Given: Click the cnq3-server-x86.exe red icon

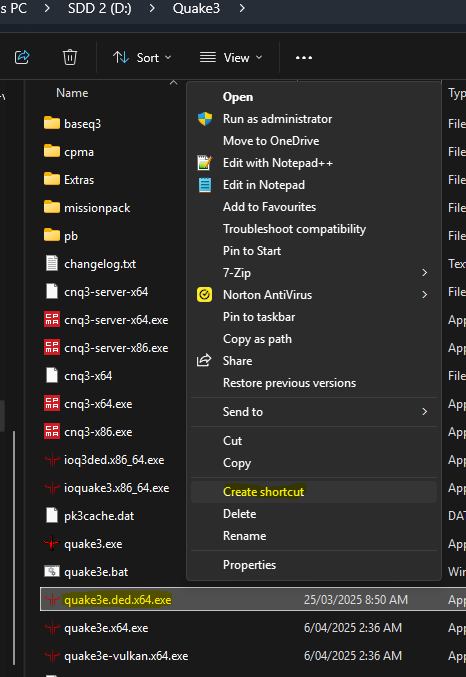Looking at the screenshot, I should click(x=52, y=348).
